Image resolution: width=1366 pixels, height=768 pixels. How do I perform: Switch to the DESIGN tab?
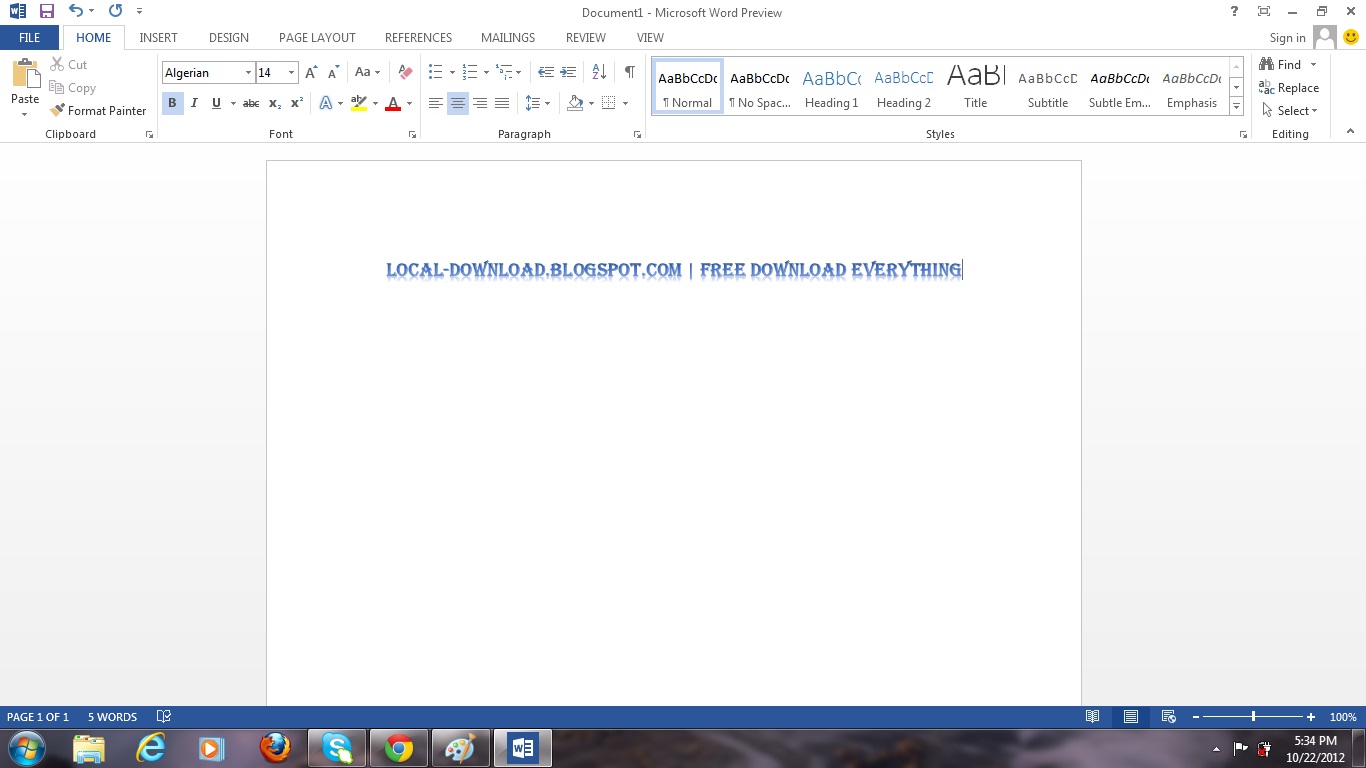[x=229, y=37]
